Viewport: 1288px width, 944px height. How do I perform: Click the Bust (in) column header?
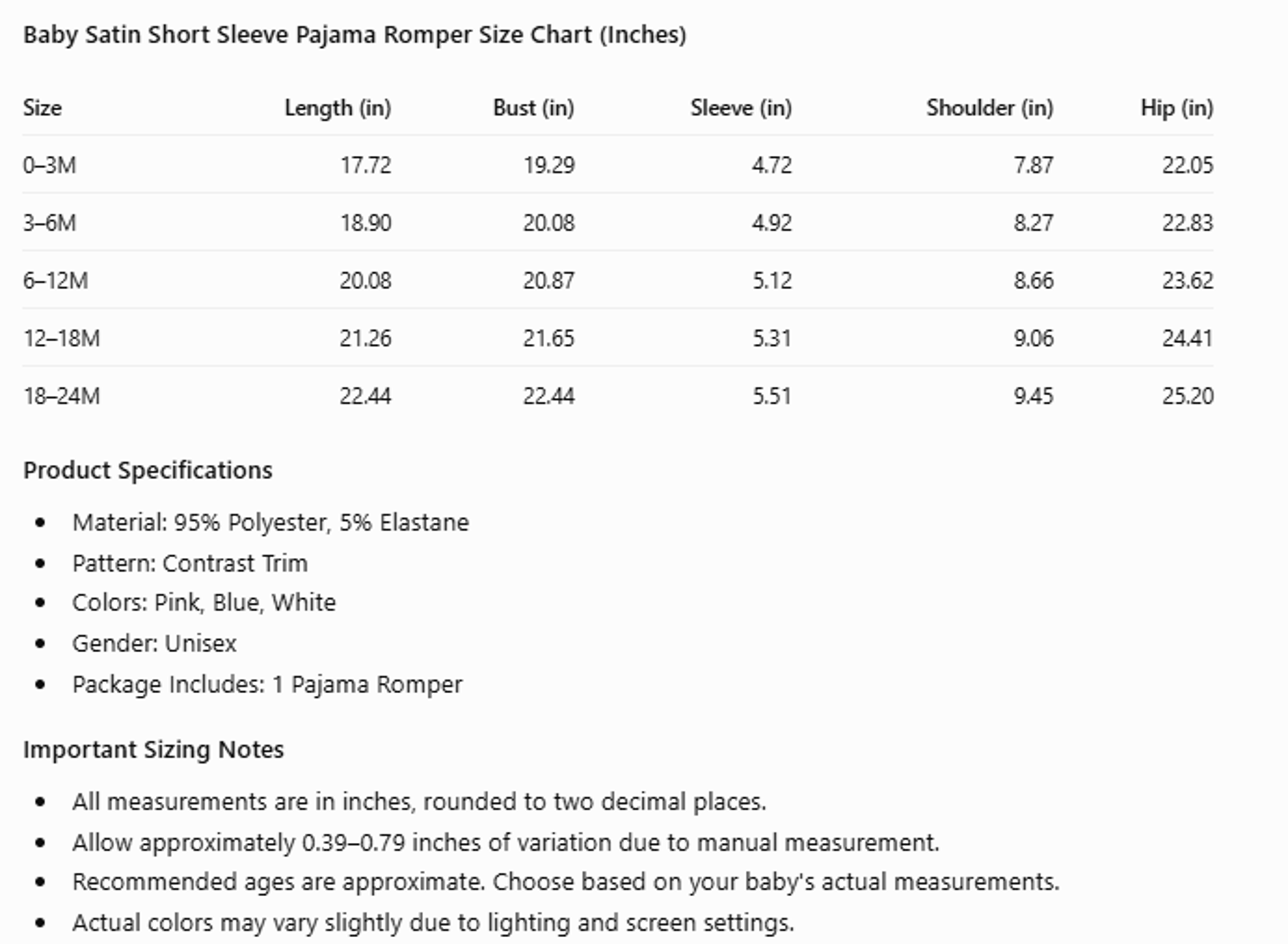pos(534,108)
